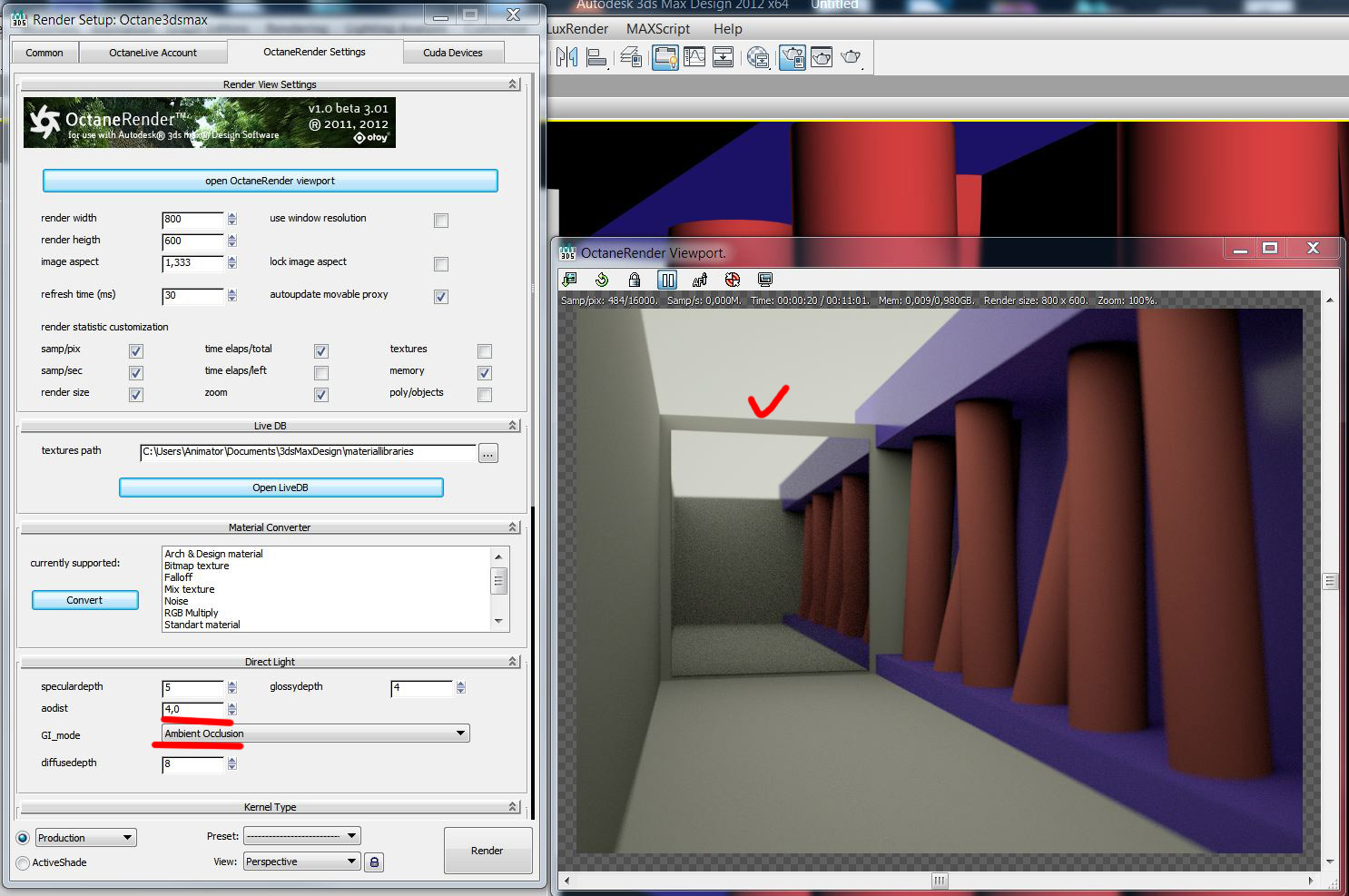The image size is (1349, 896).
Task: Collapse the Material Converter rollout
Action: 270,527
